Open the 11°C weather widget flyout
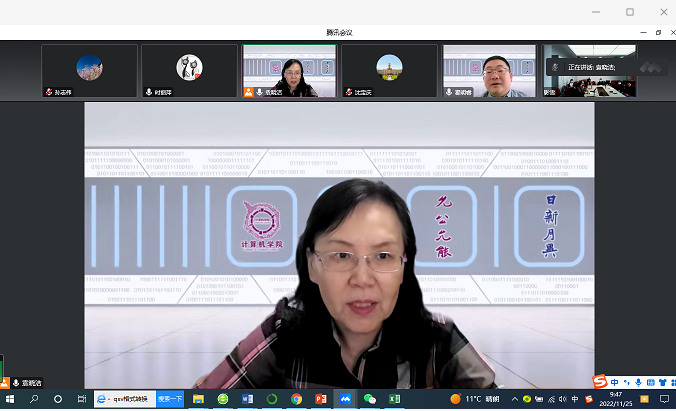Screen dimensions: 676x411 pos(467,399)
